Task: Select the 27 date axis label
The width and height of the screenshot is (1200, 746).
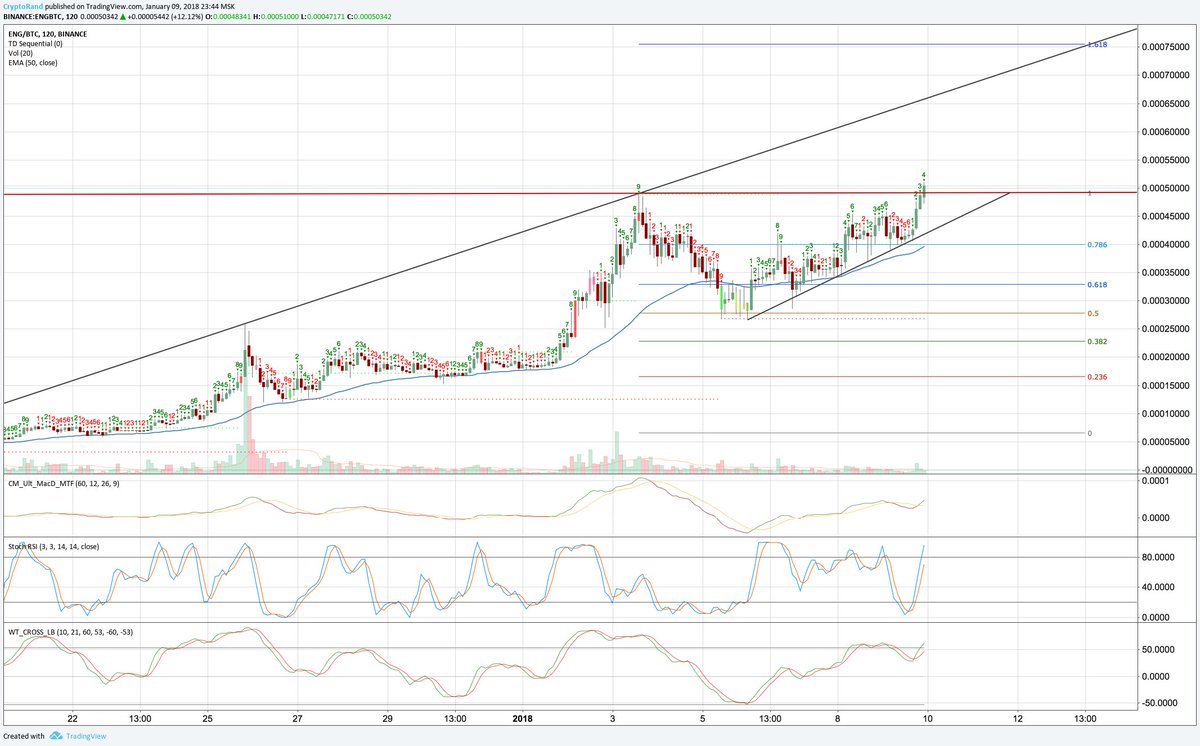Action: (x=298, y=718)
